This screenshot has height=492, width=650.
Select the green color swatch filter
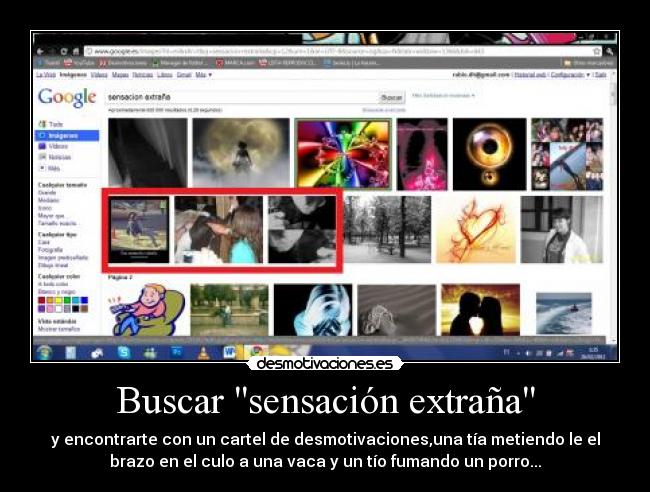pos(67,300)
